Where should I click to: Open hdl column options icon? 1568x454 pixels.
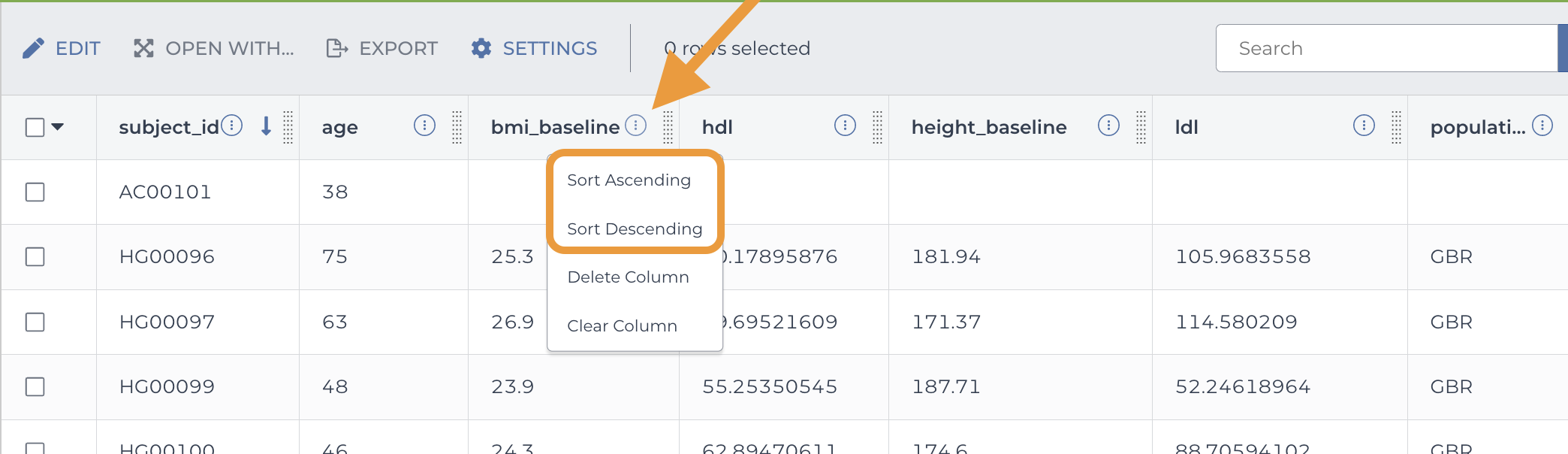[x=845, y=126]
